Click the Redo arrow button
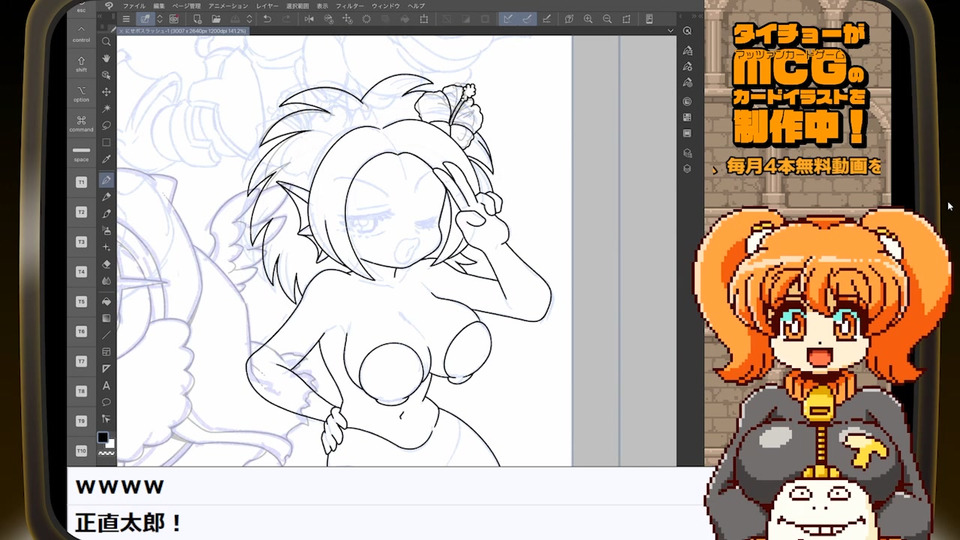Screen dimensions: 960x540 point(286,19)
